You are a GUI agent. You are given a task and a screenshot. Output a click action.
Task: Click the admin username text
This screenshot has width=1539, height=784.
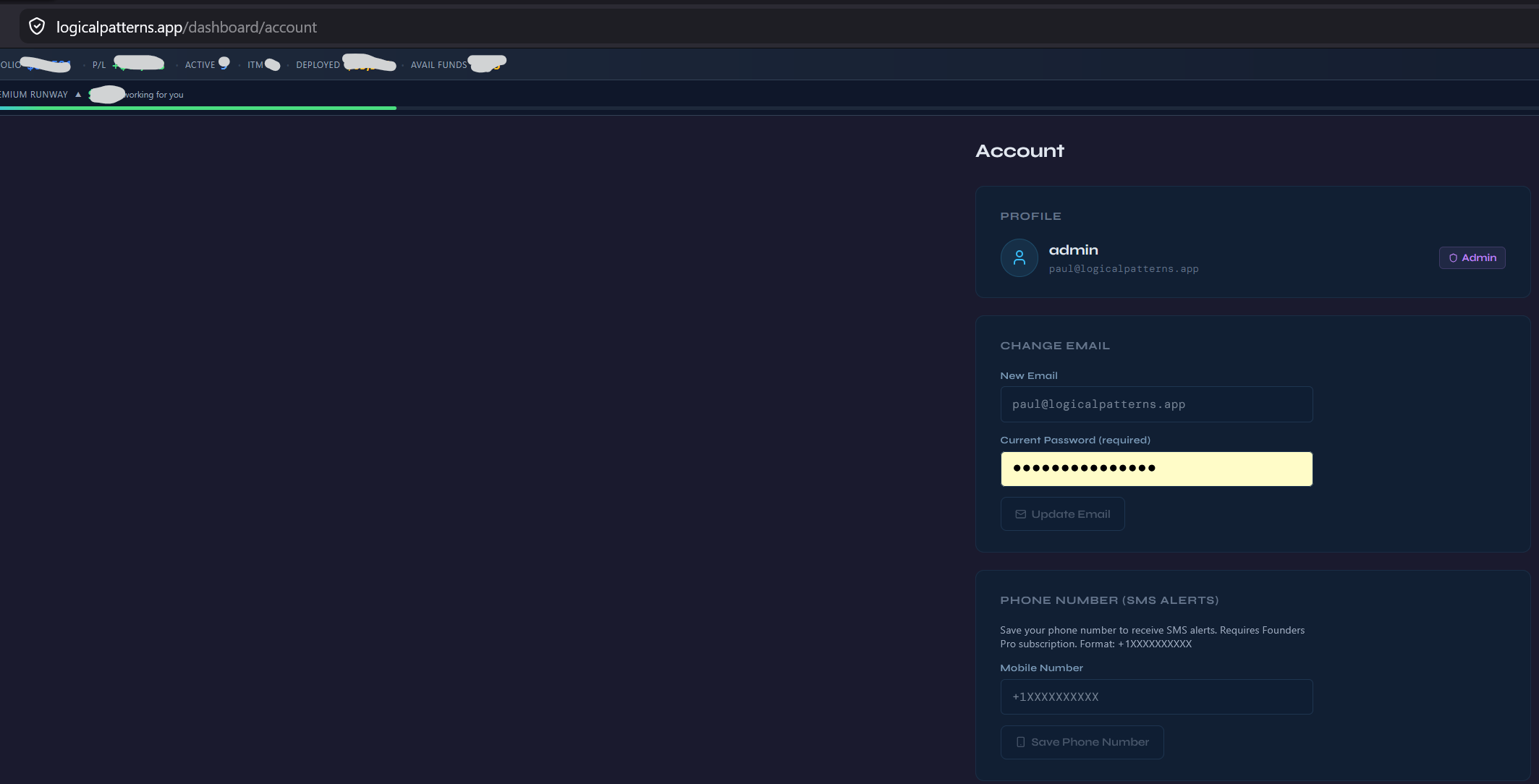[x=1073, y=250]
